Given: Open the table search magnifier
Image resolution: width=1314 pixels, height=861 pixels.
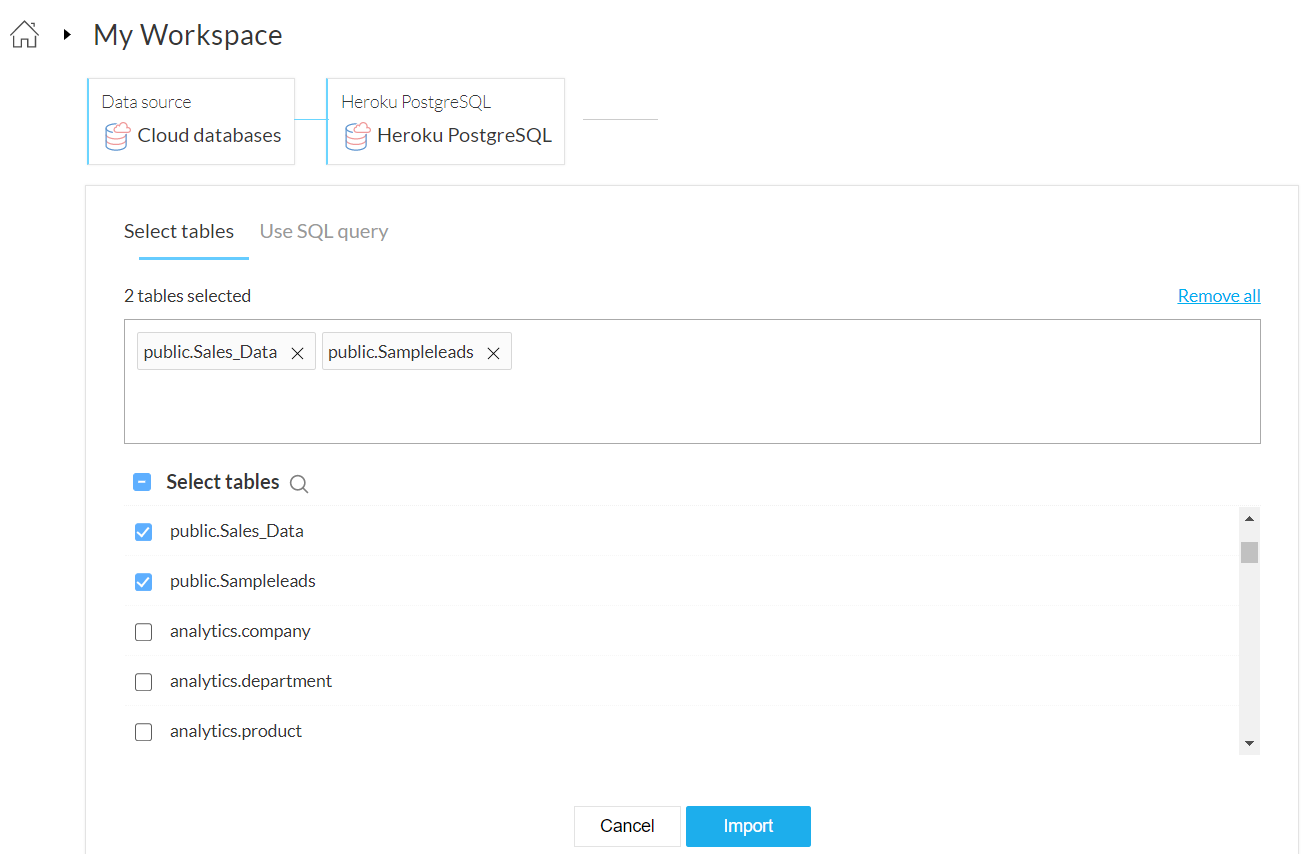Looking at the screenshot, I should point(299,484).
